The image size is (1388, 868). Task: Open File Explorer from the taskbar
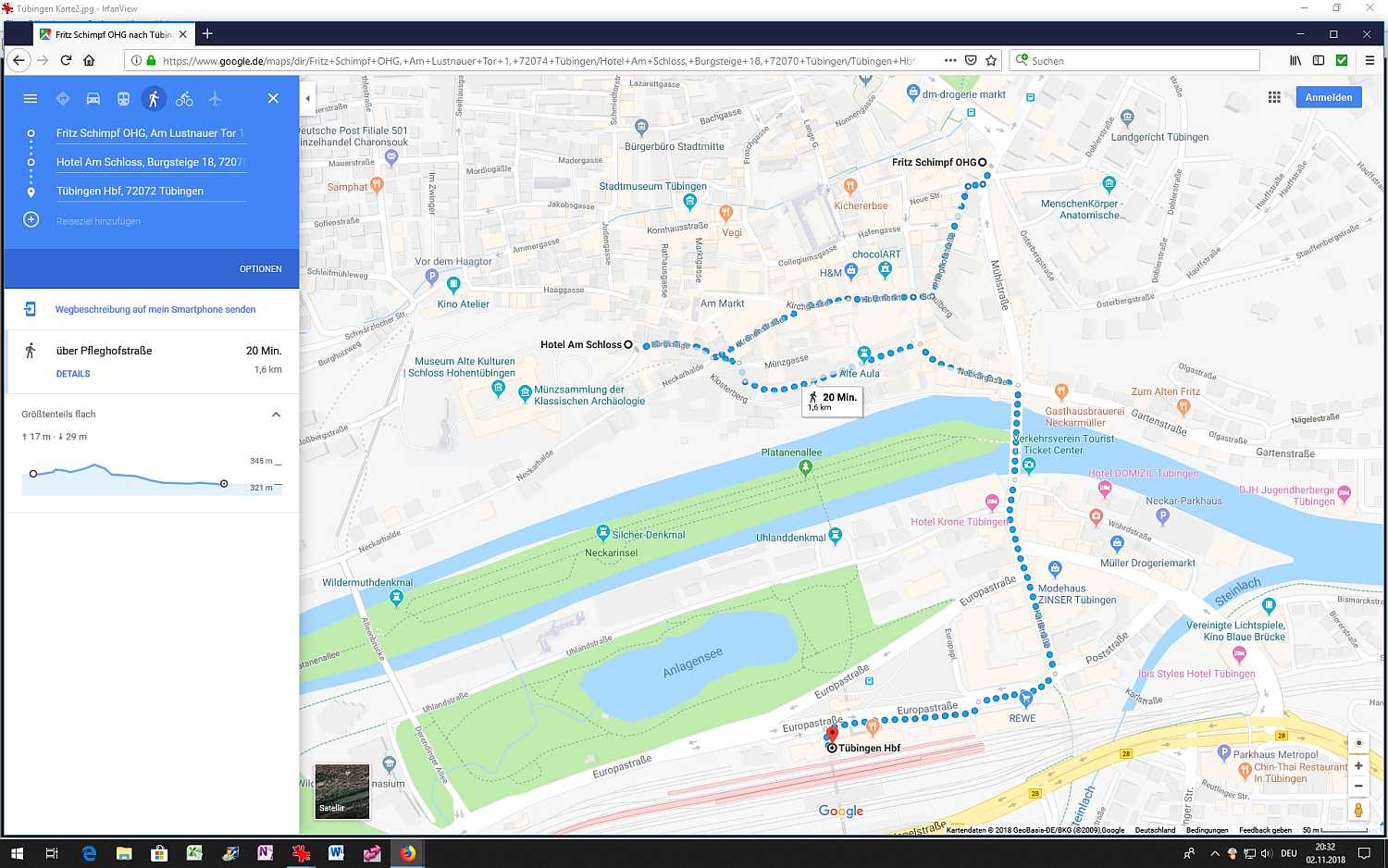tap(124, 853)
